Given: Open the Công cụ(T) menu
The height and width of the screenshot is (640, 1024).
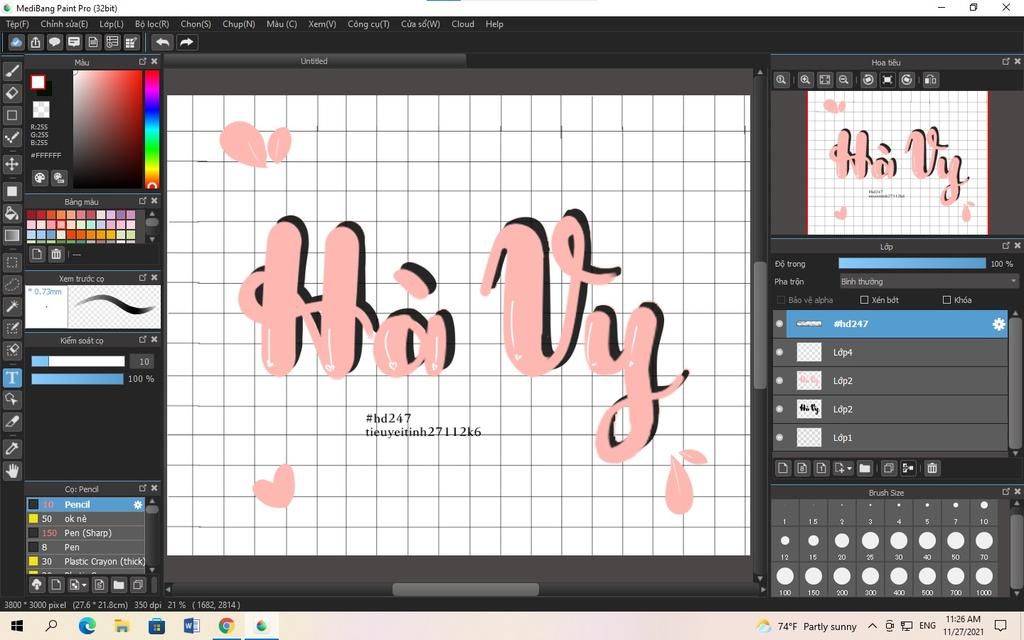Looking at the screenshot, I should point(368,24).
